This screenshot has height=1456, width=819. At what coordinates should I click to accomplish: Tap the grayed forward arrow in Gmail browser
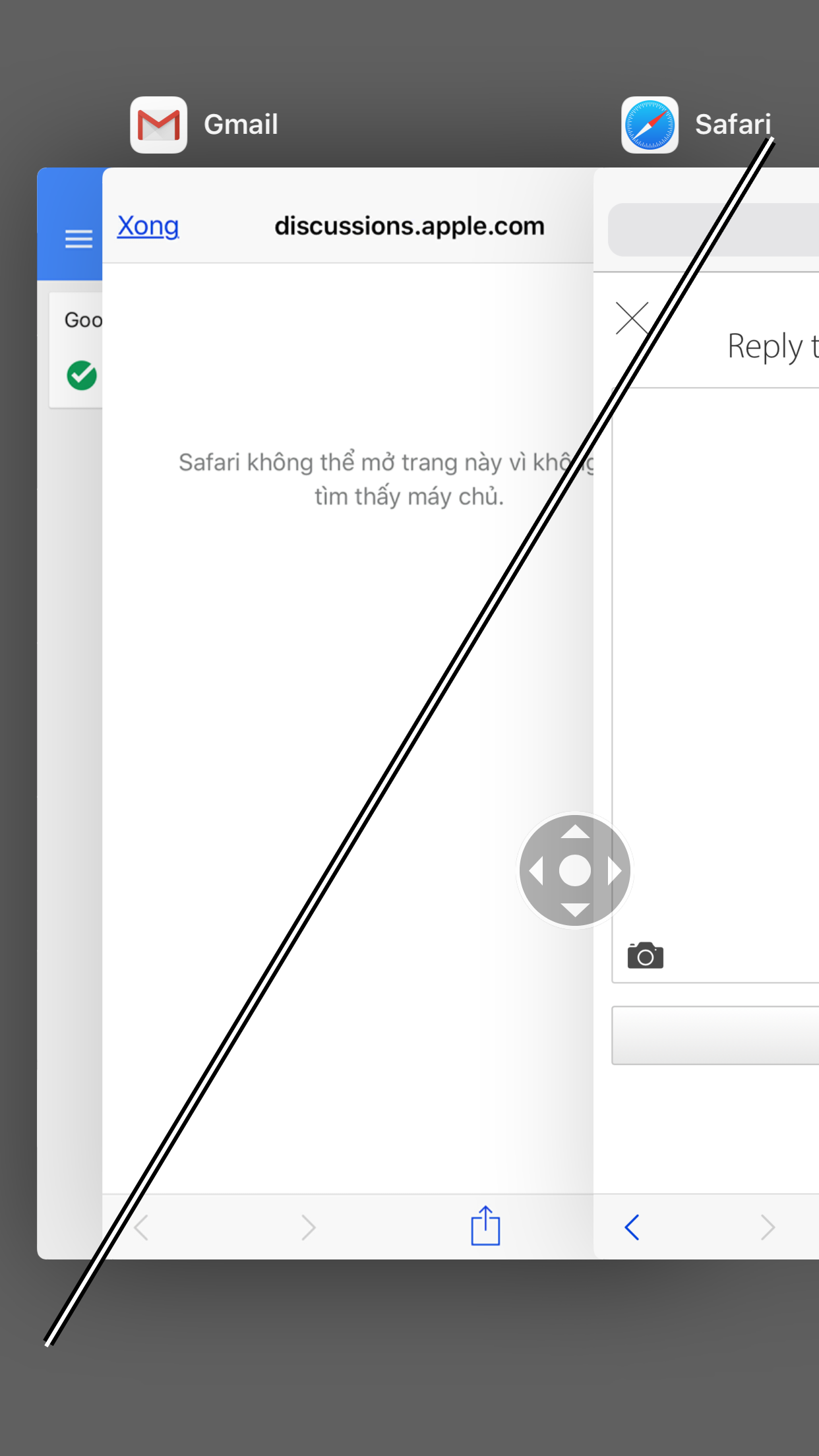coord(308,1227)
